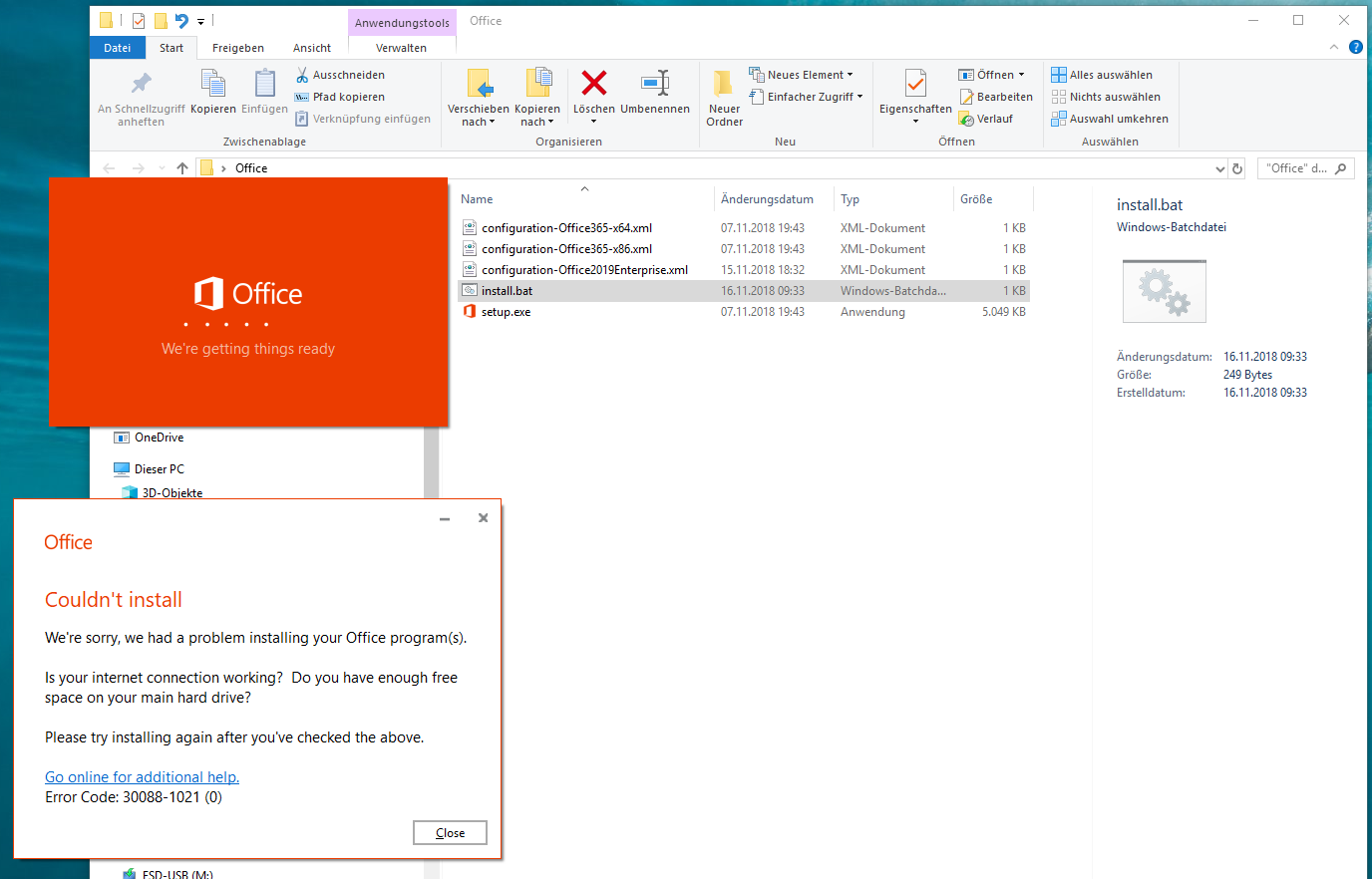The height and width of the screenshot is (879, 1372).
Task: Click Bearbeiten in the ribbon
Action: [996, 97]
